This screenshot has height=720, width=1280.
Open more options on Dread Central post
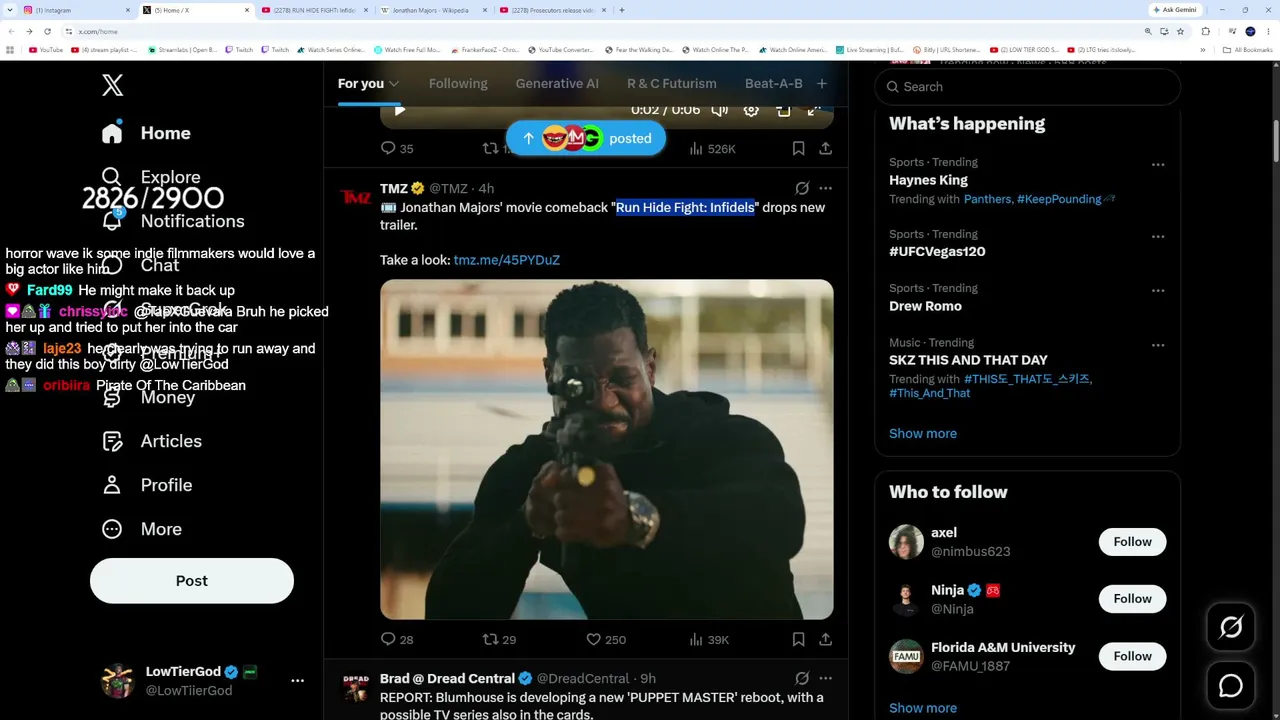[x=825, y=679]
